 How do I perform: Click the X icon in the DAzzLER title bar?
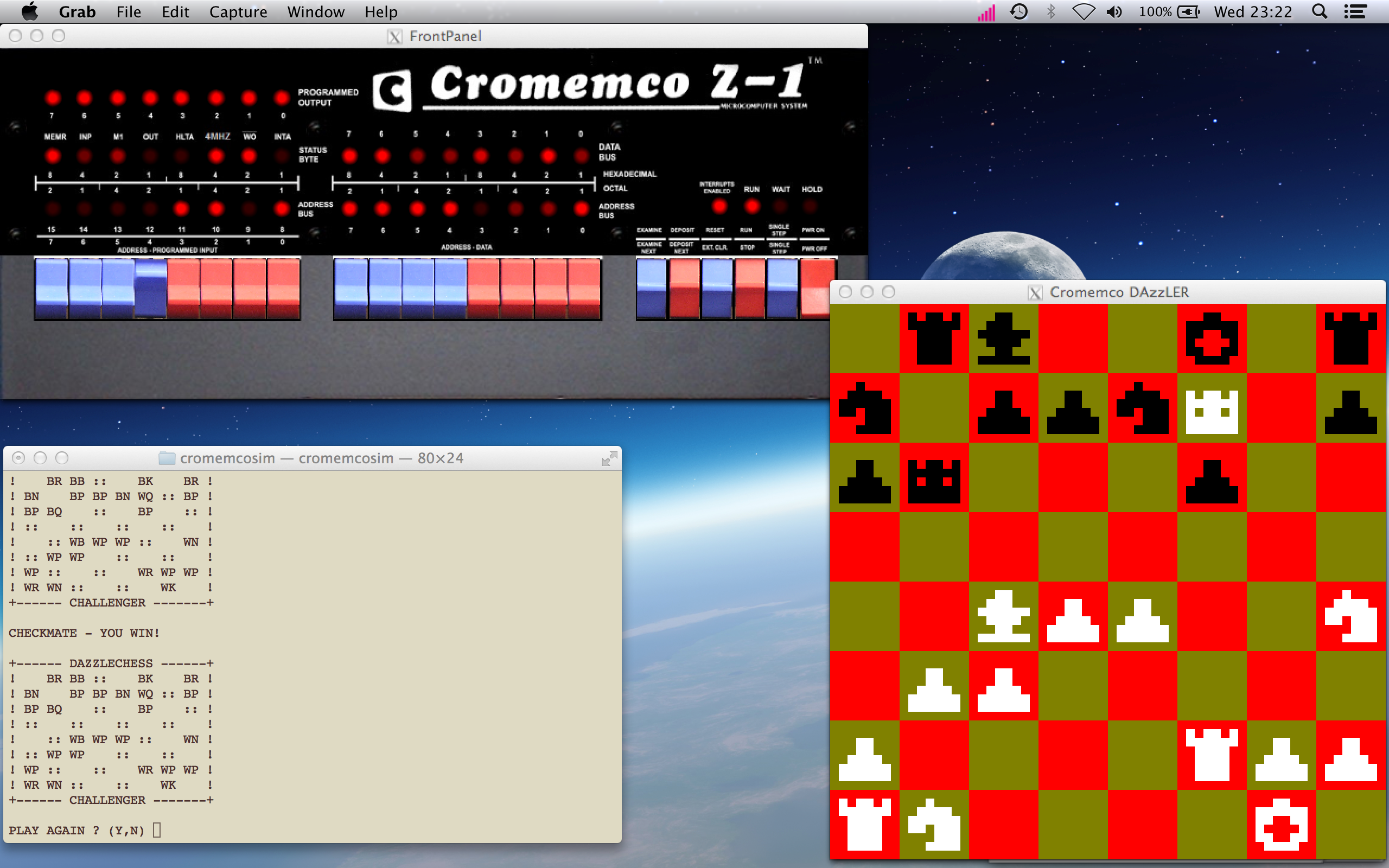(x=1034, y=292)
